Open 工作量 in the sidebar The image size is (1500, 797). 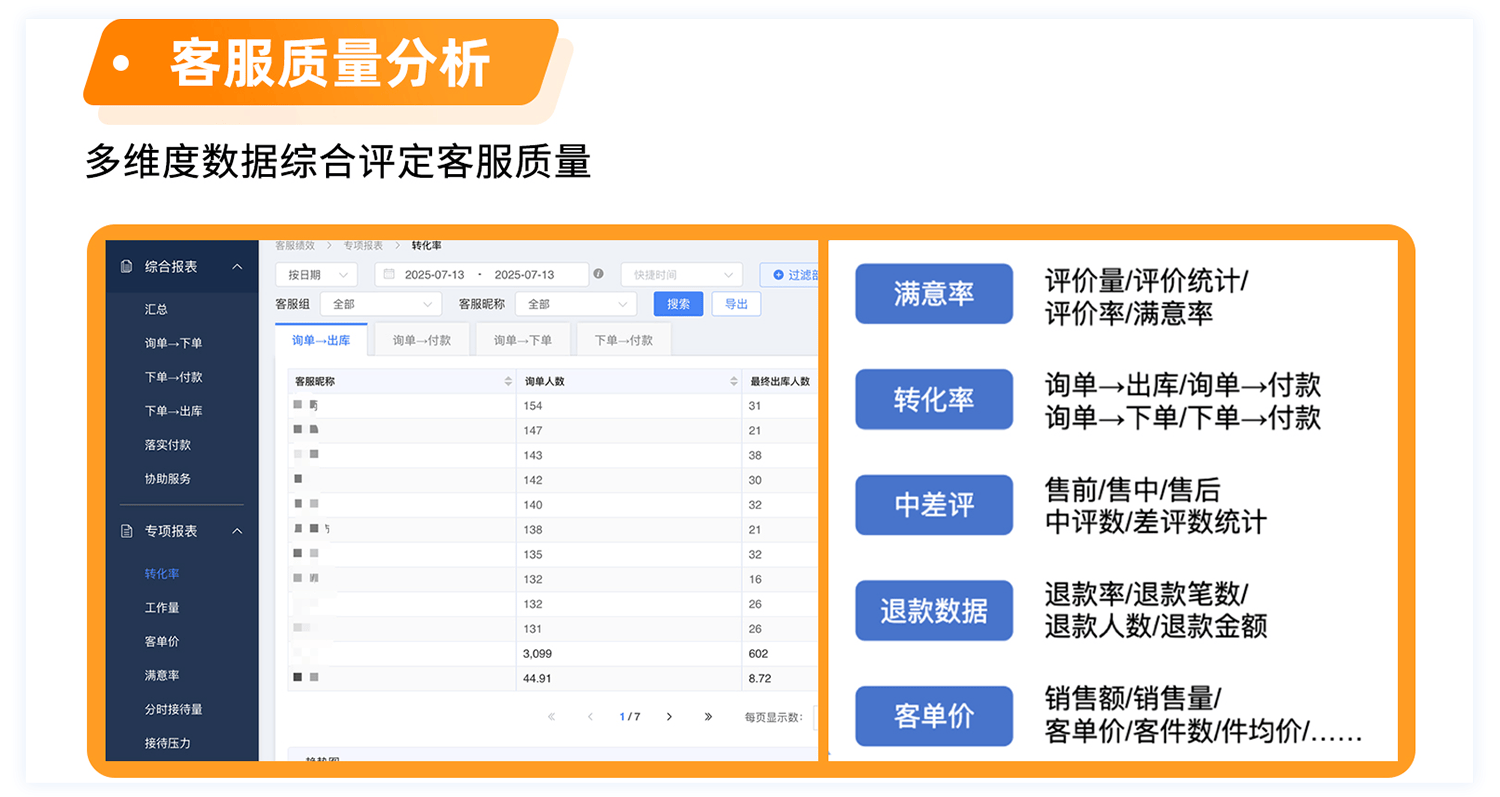162,608
